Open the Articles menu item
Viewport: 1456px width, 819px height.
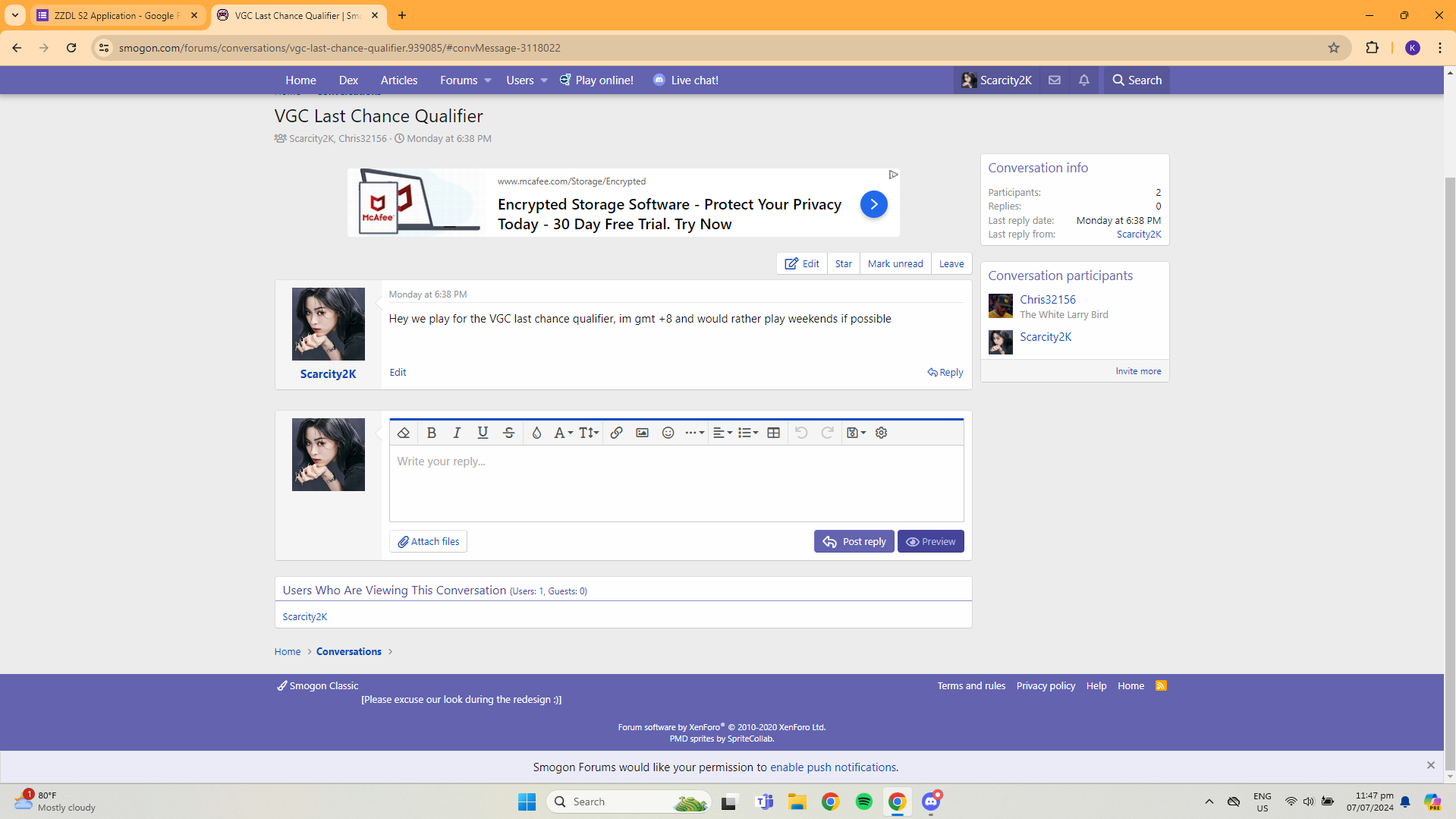tap(398, 80)
